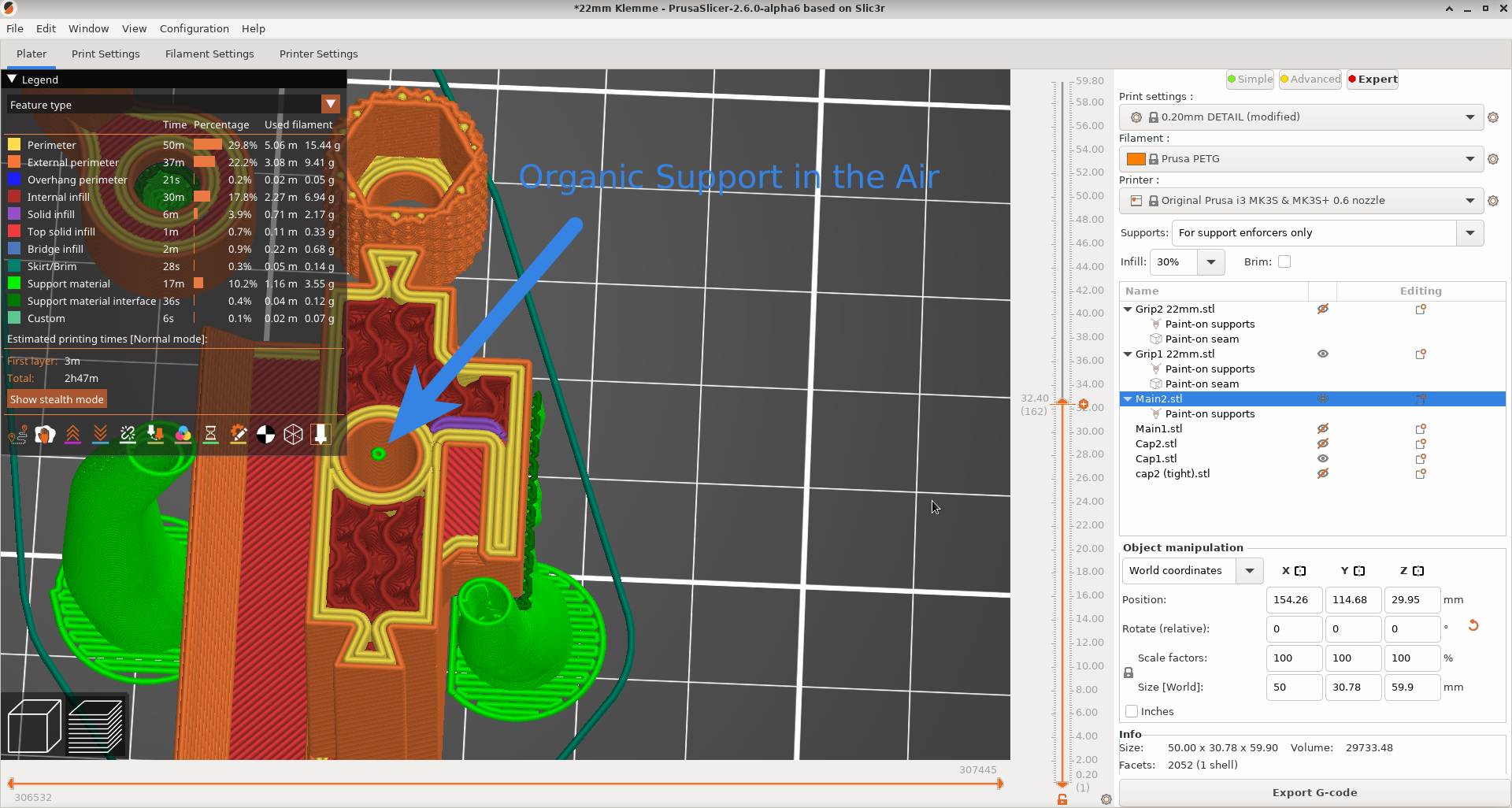Click horizontal slider lock icon

point(1062,799)
